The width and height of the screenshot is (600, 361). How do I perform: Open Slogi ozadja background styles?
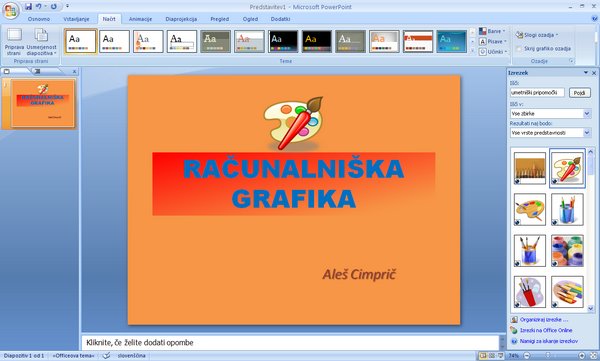(x=536, y=35)
